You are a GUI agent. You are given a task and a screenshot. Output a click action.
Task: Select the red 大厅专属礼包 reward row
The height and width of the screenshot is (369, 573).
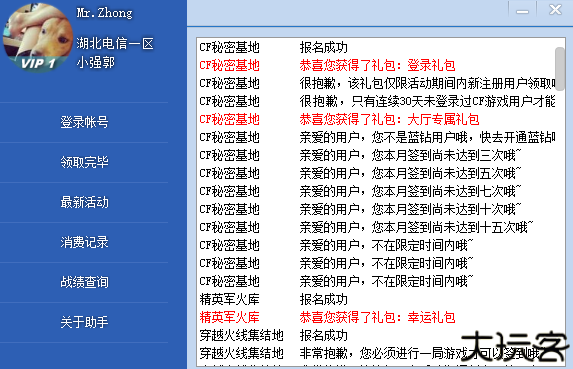click(376, 119)
